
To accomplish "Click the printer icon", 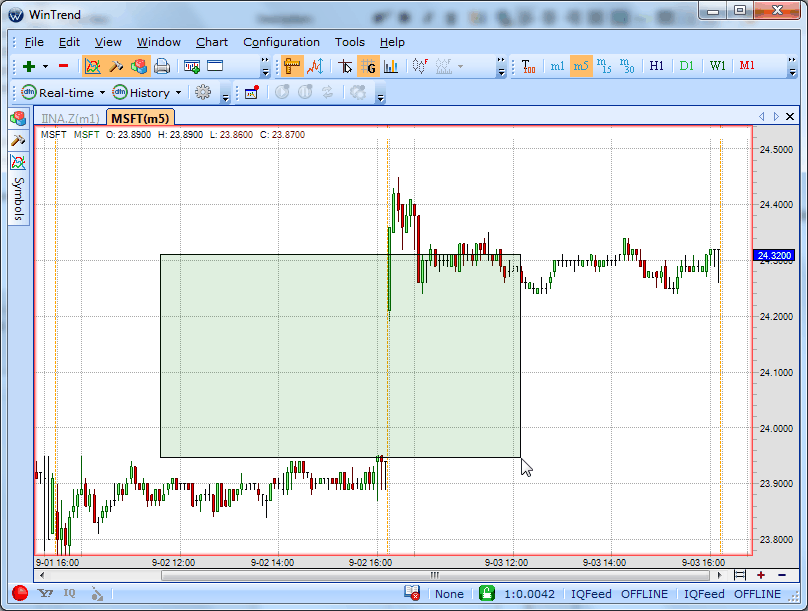I will pyautogui.click(x=162, y=66).
